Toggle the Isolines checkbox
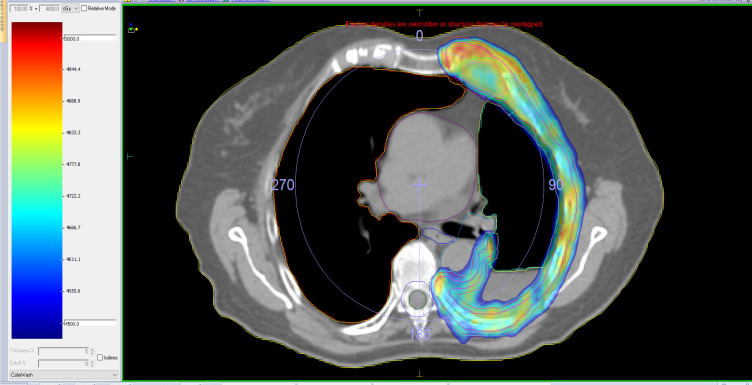The width and height of the screenshot is (752, 385). point(100,358)
